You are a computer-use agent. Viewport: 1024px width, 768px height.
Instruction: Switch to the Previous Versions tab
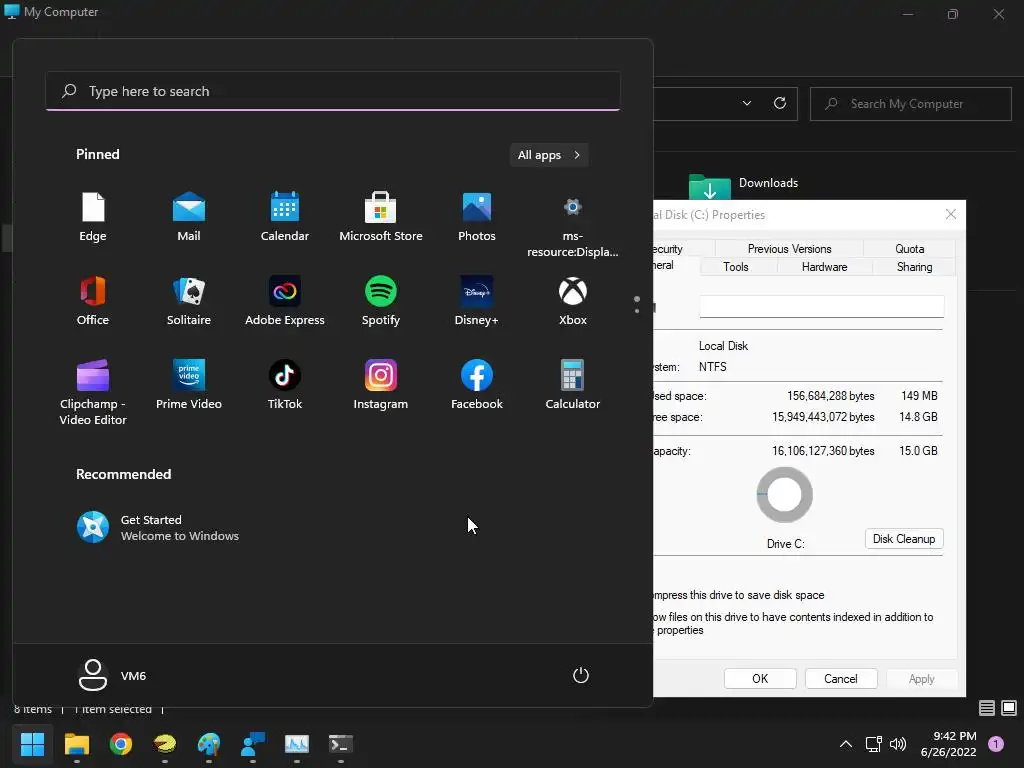pyautogui.click(x=790, y=249)
